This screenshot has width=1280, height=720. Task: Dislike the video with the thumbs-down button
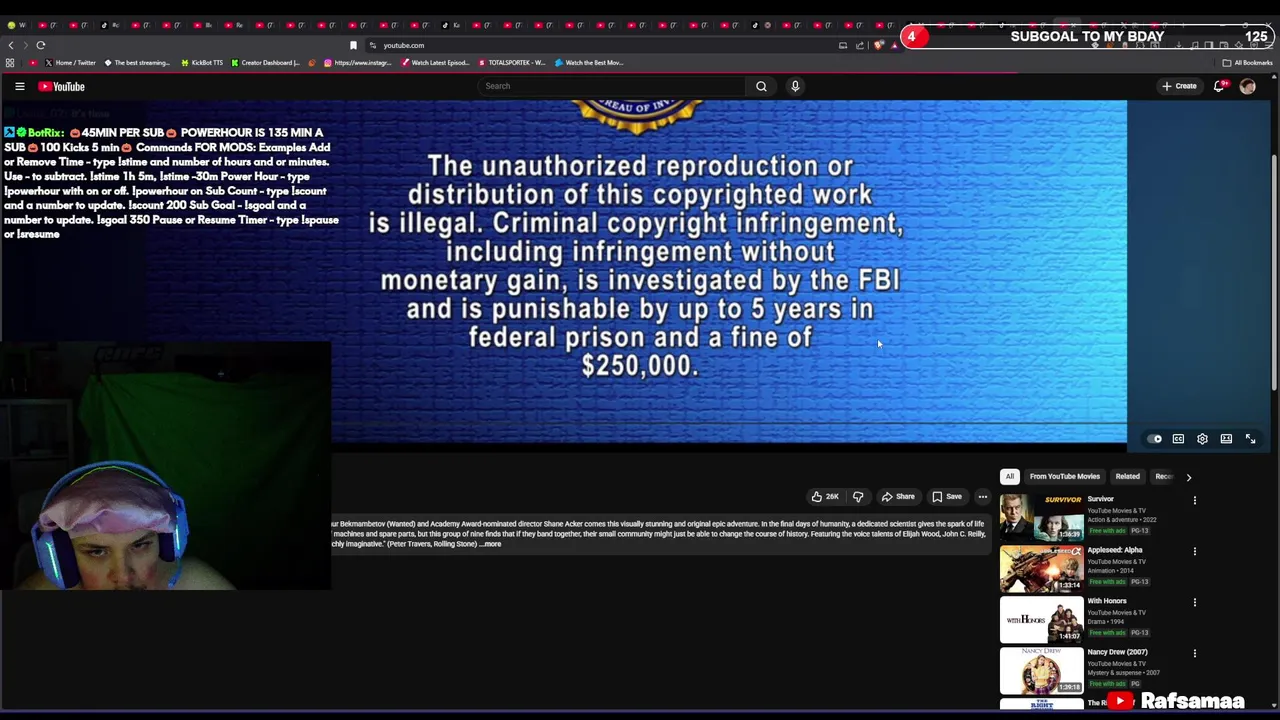[x=858, y=497]
